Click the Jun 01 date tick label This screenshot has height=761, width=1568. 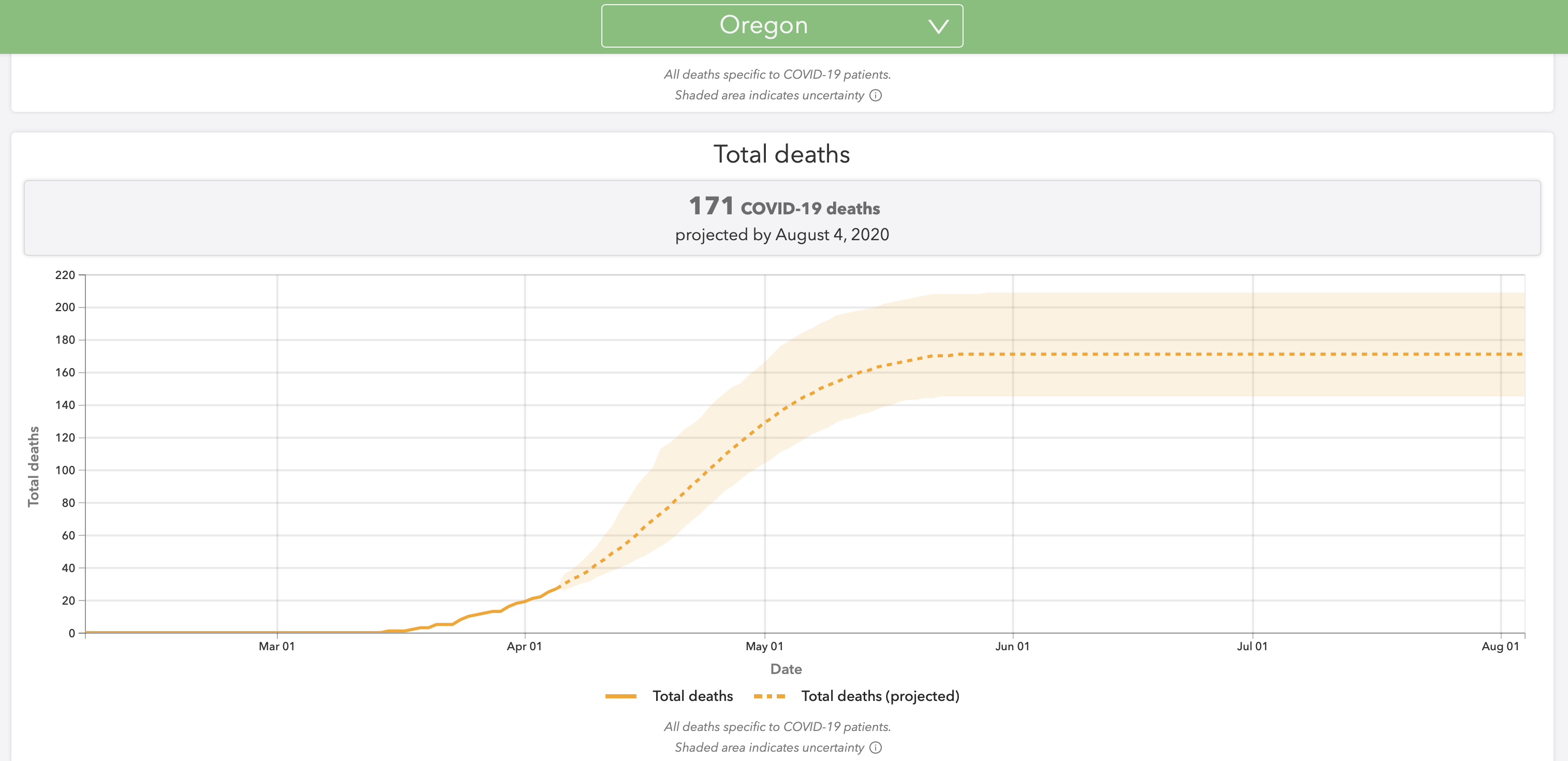click(1012, 646)
